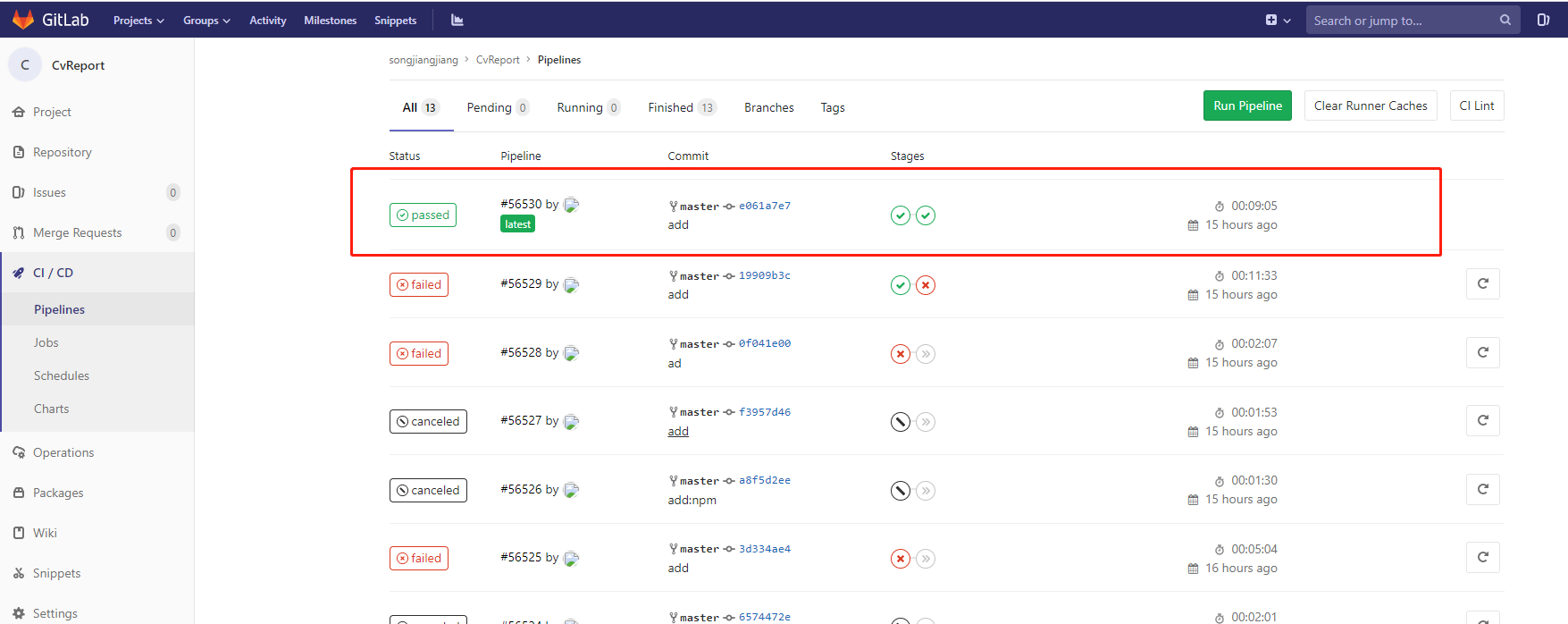Click failed status badge of #56529
The image size is (1568, 624).
[419, 285]
